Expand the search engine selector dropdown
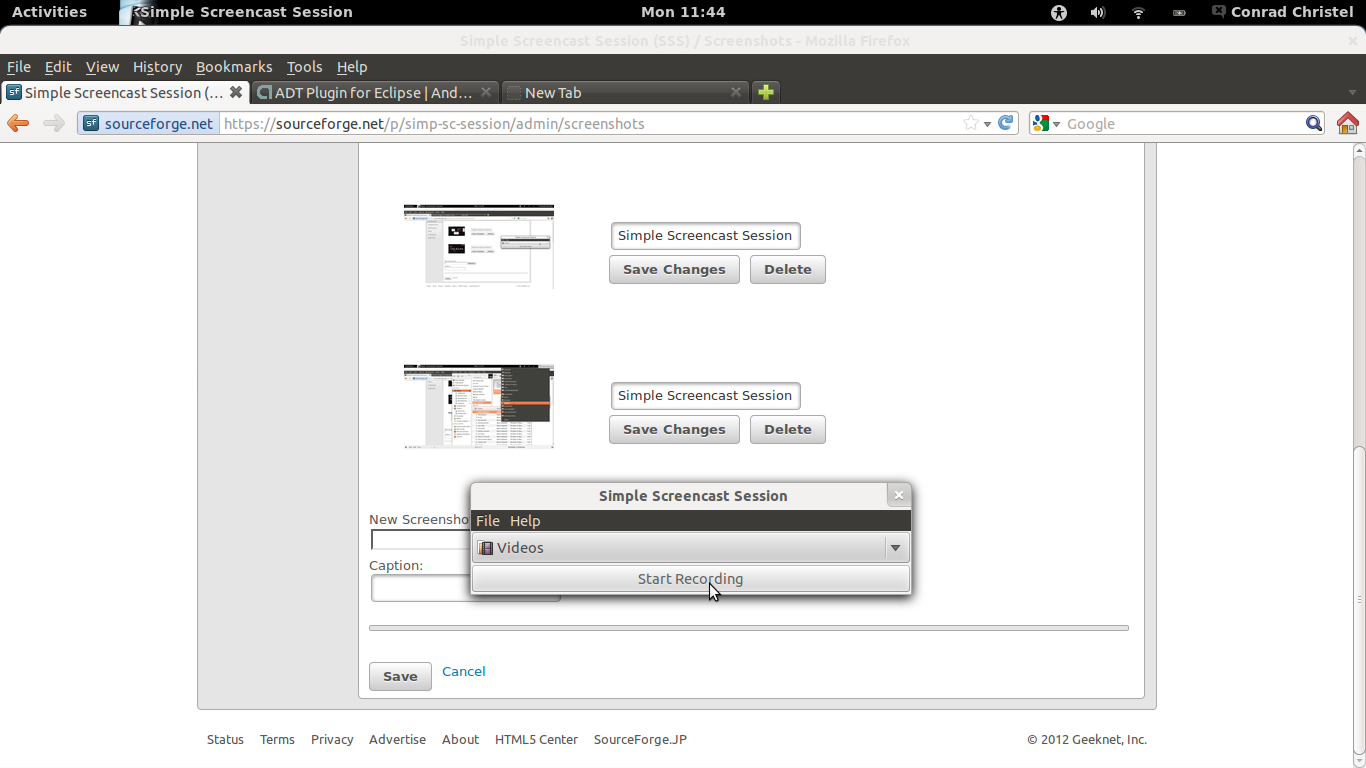The height and width of the screenshot is (768, 1366). point(1055,123)
